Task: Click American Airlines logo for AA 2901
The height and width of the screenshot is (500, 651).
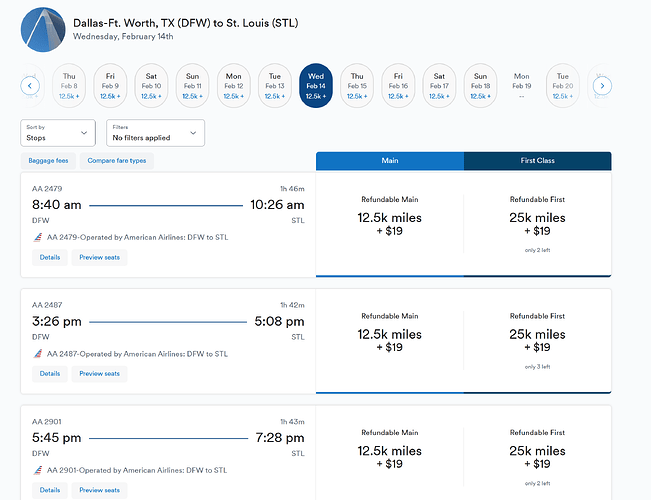Action: click(x=38, y=471)
